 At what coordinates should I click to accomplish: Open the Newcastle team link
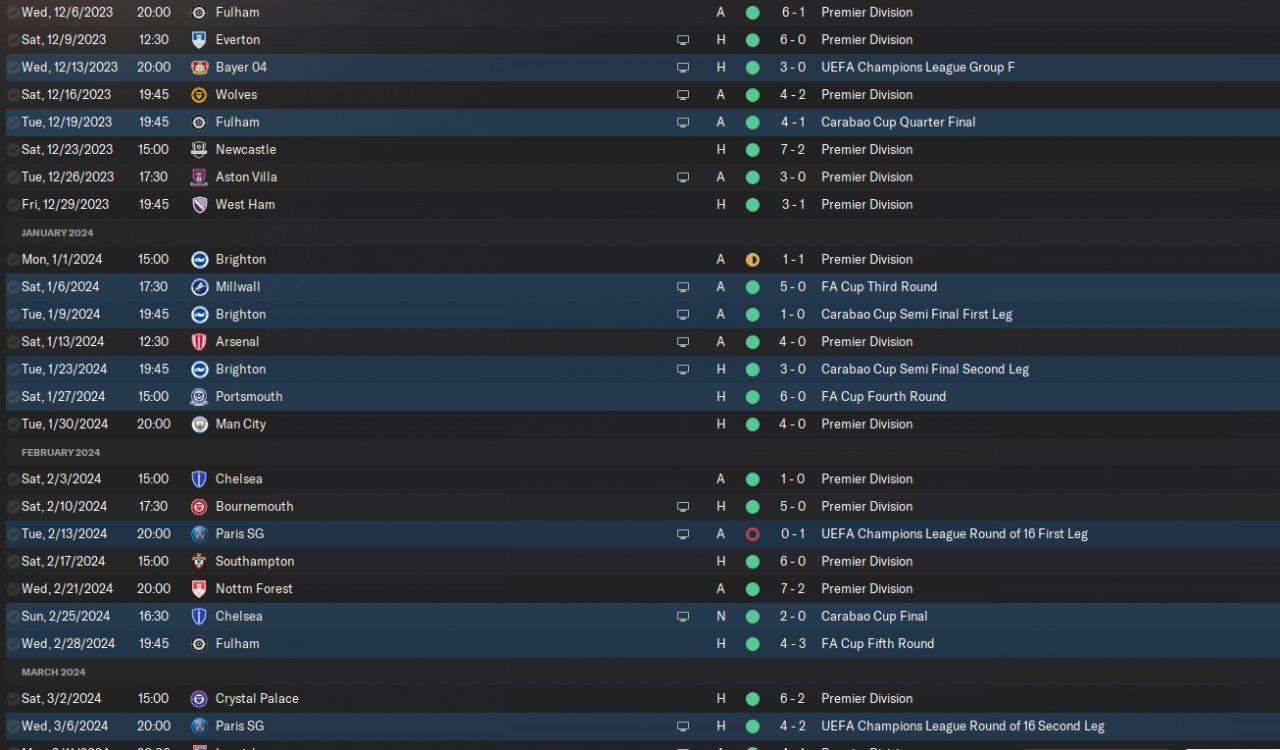tap(246, 150)
